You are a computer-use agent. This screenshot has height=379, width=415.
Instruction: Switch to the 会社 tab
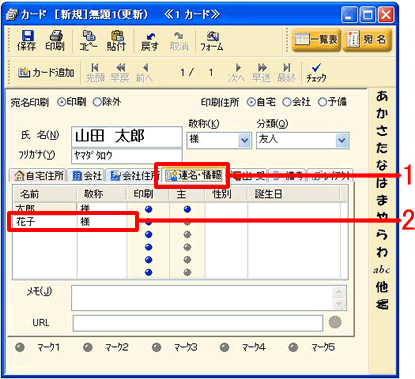pyautogui.click(x=87, y=176)
